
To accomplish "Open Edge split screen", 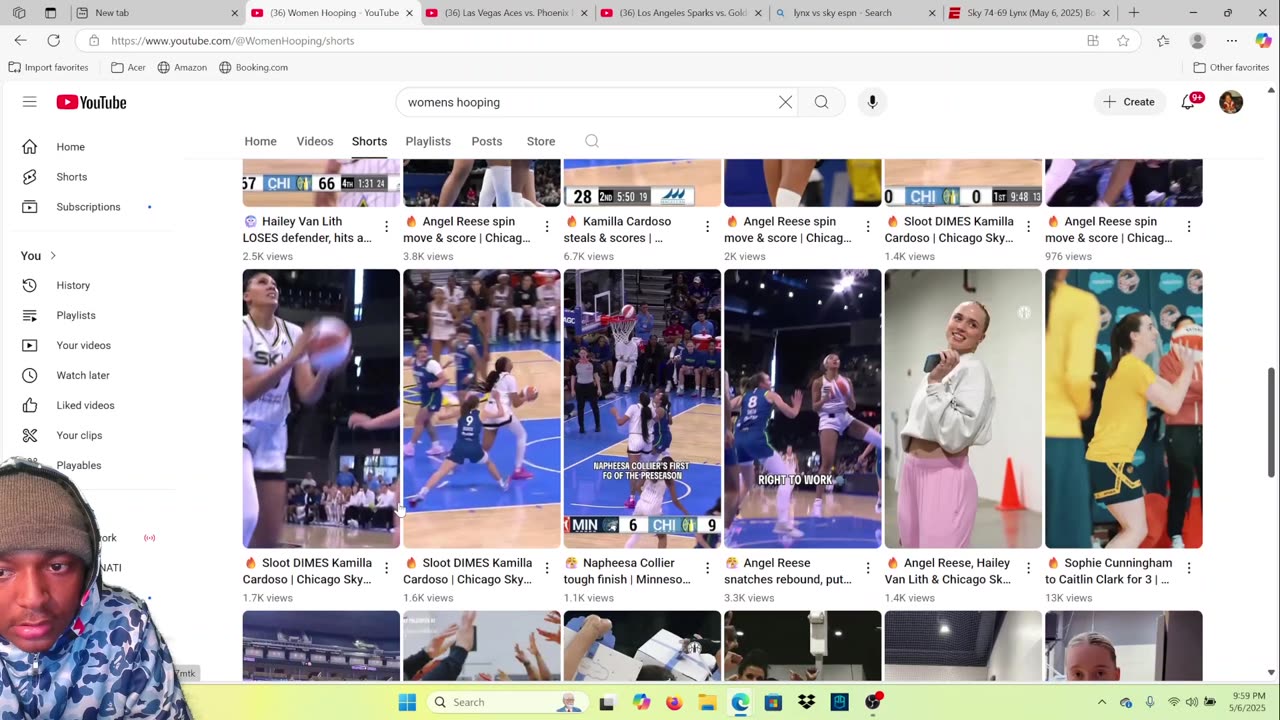I will click(1093, 41).
